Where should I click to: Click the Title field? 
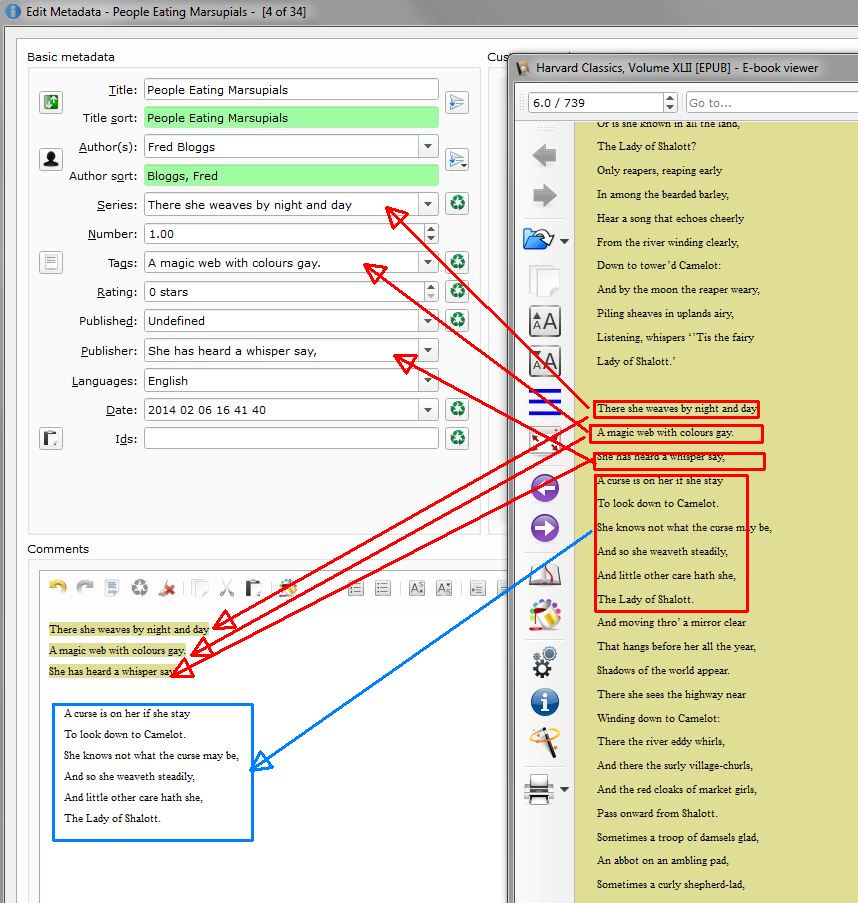tap(291, 90)
